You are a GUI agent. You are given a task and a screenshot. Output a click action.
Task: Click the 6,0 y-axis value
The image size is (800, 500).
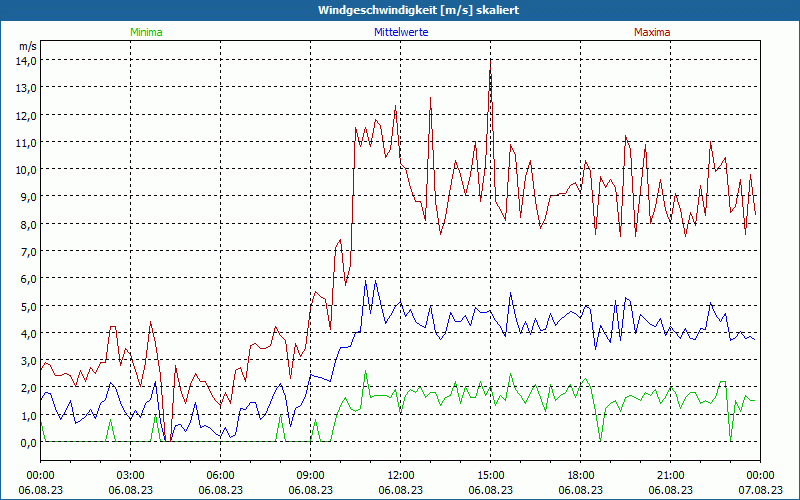point(30,279)
